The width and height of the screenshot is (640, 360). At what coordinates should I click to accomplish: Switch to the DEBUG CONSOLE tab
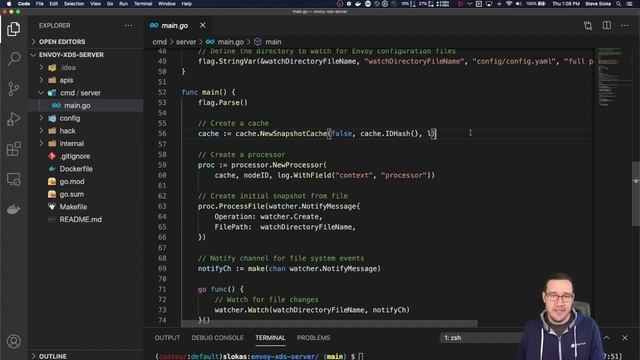(218, 338)
